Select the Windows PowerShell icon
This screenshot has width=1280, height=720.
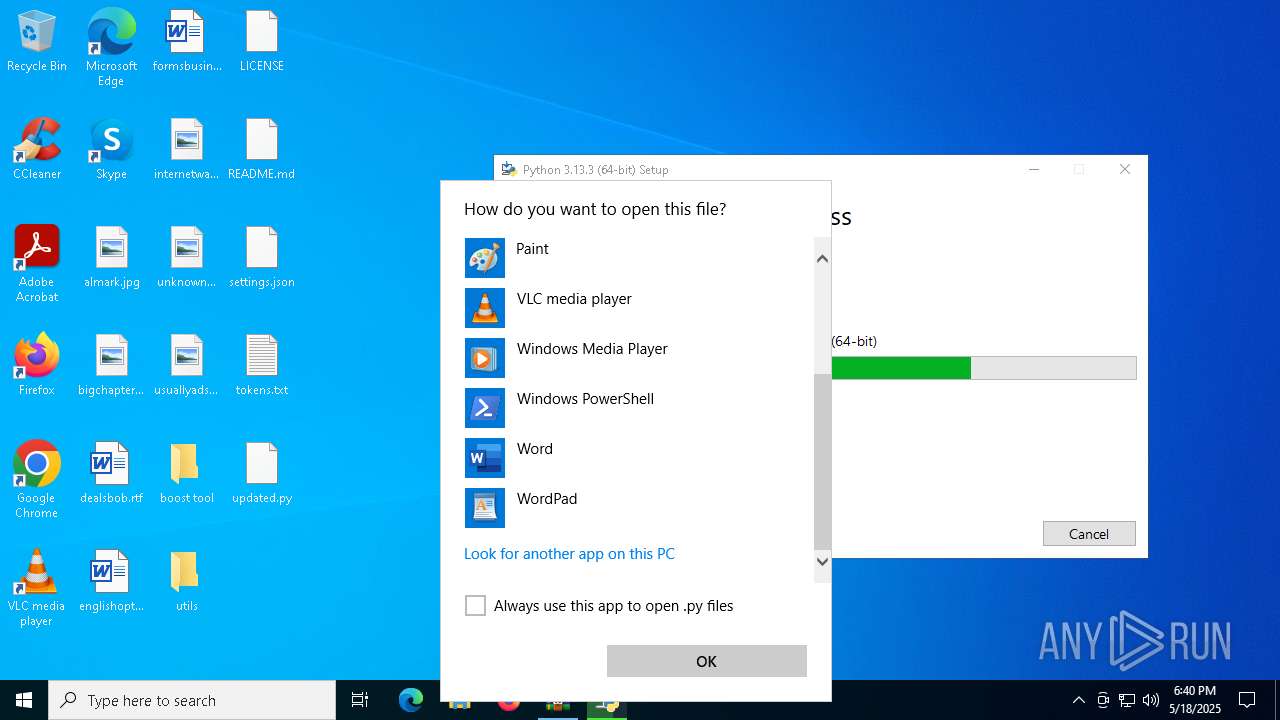(x=485, y=408)
